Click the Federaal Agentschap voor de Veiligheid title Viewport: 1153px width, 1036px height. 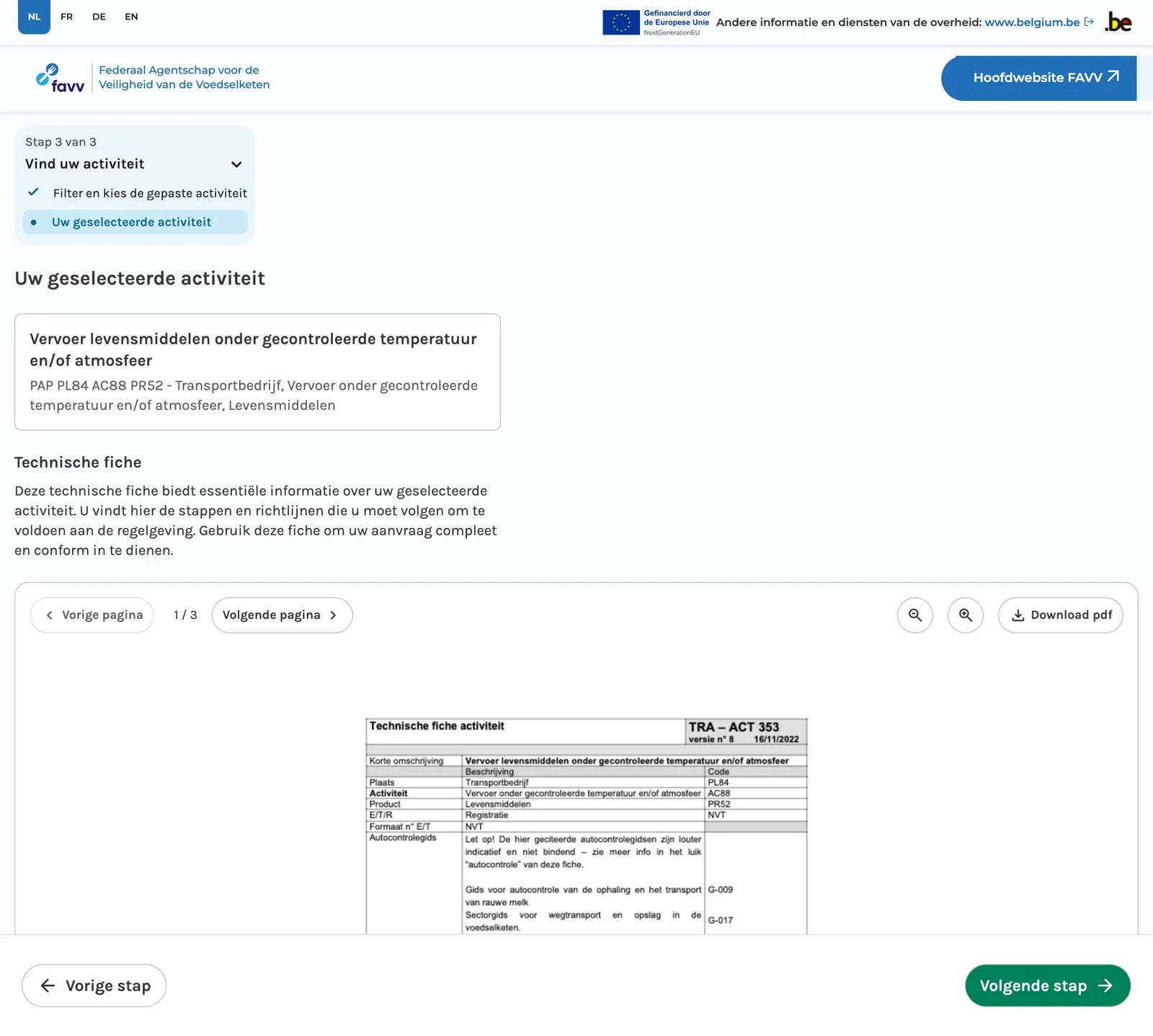pyautogui.click(x=184, y=77)
